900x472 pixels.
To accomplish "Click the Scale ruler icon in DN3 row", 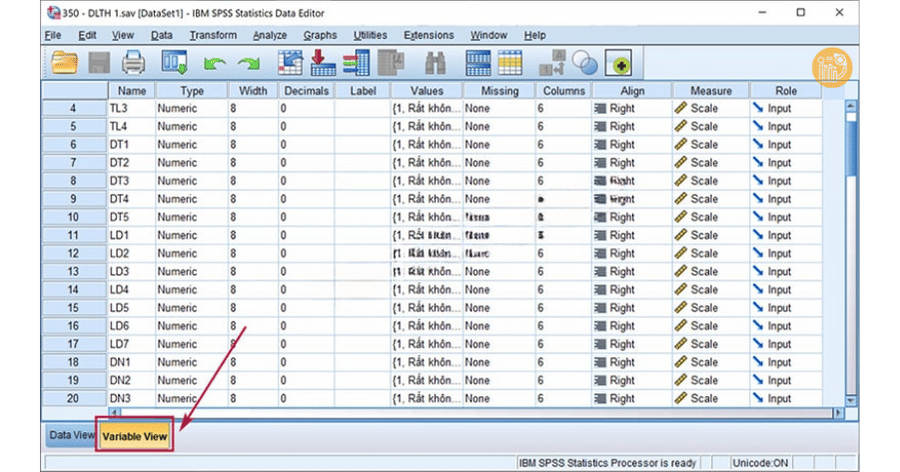I will point(681,398).
